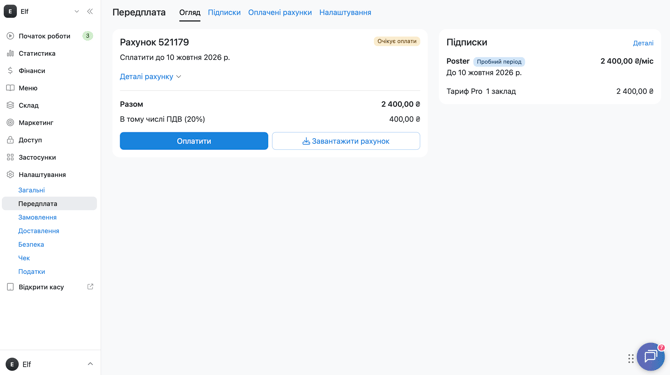This screenshot has width=670, height=375.
Task: Open Статистика via its bar chart icon
Action: (x=10, y=53)
